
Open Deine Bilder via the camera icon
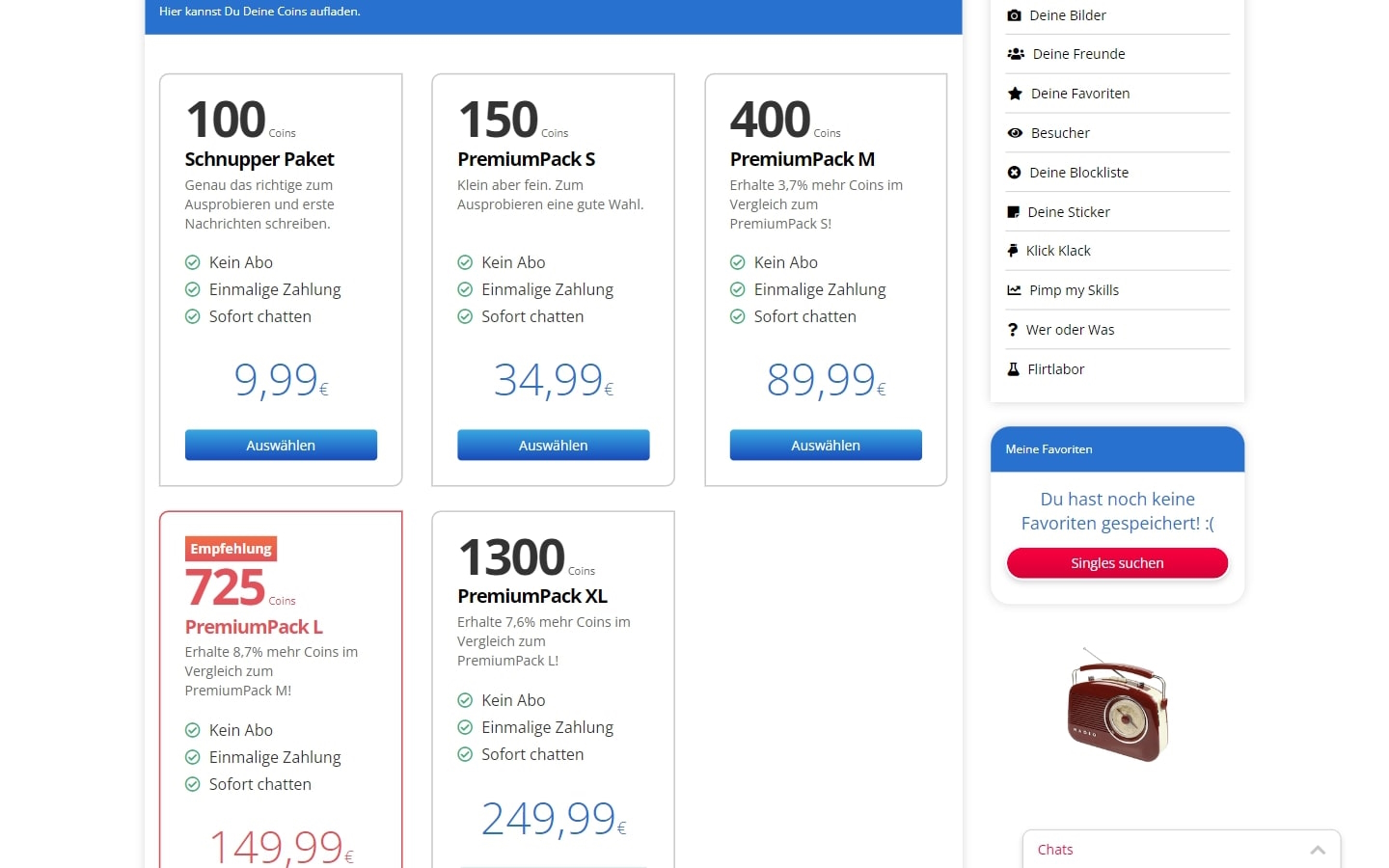point(1014,15)
